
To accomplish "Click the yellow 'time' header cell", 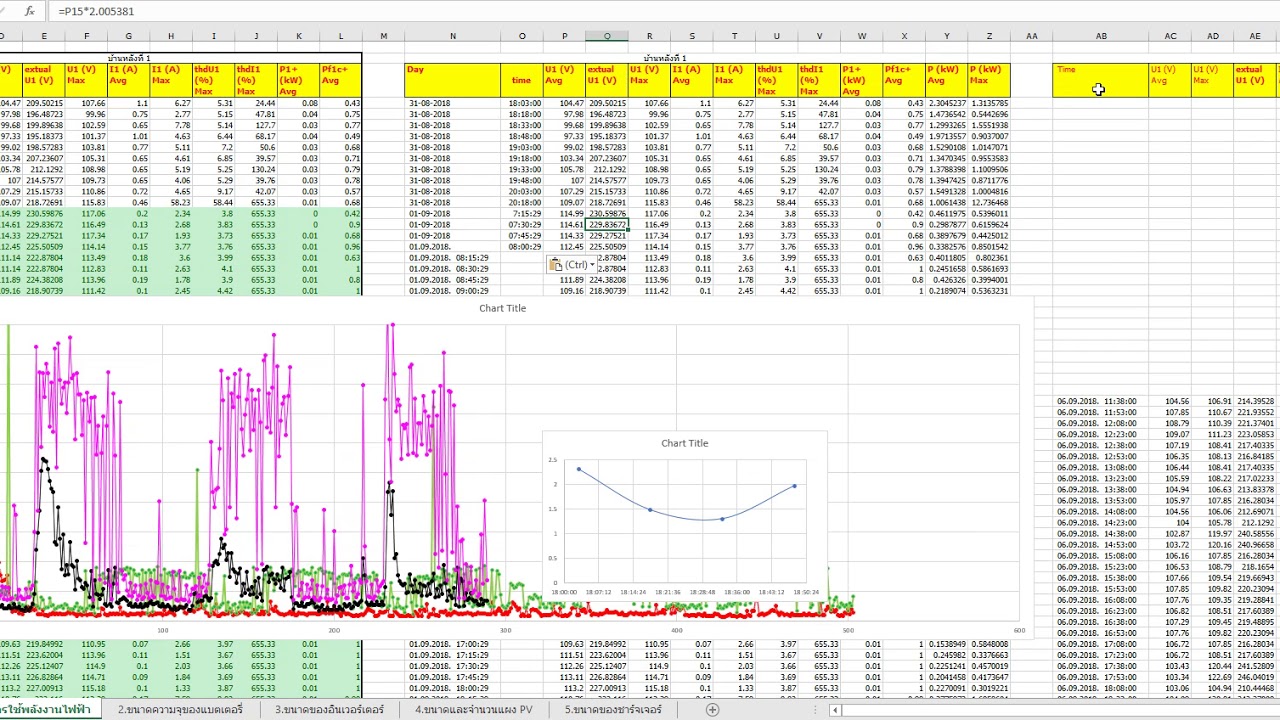I will [521, 80].
